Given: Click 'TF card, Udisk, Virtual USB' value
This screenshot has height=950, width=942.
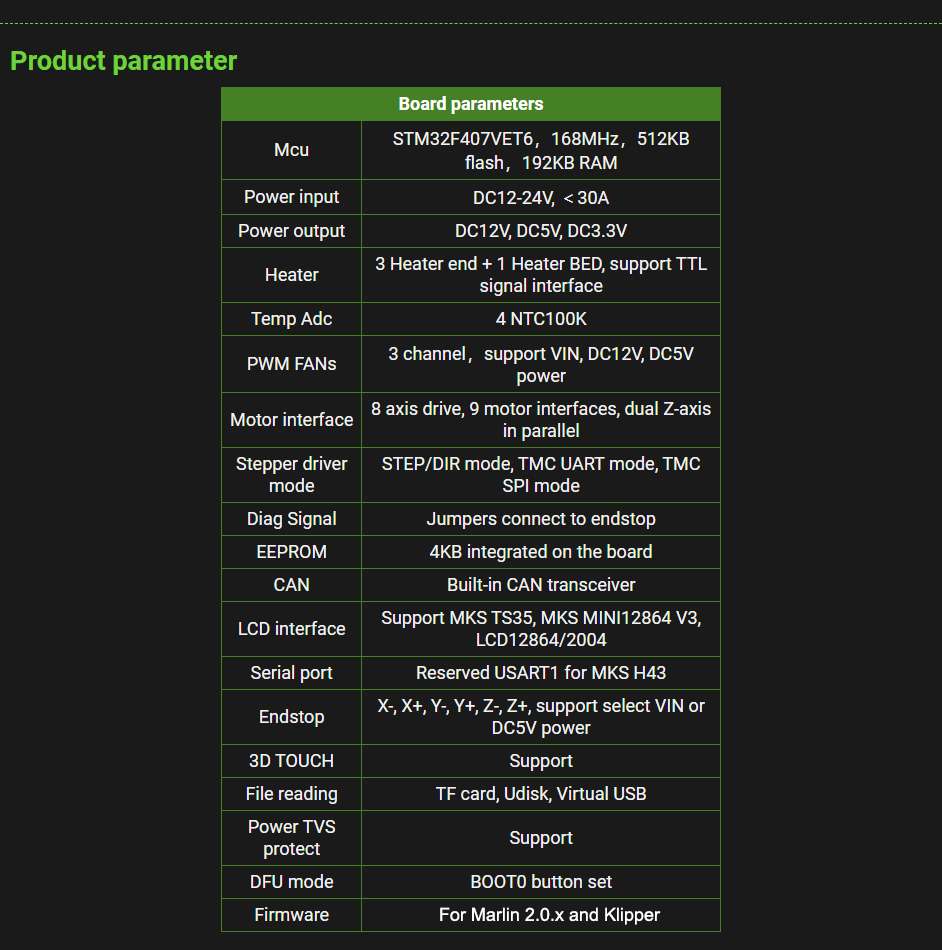Looking at the screenshot, I should click(x=541, y=794).
